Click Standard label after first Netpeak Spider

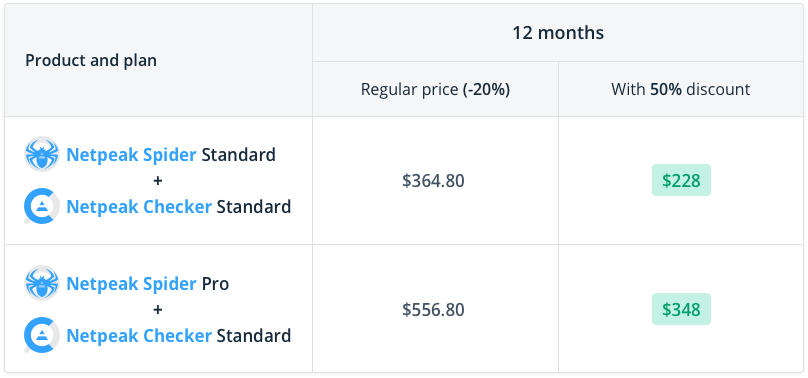(x=239, y=154)
